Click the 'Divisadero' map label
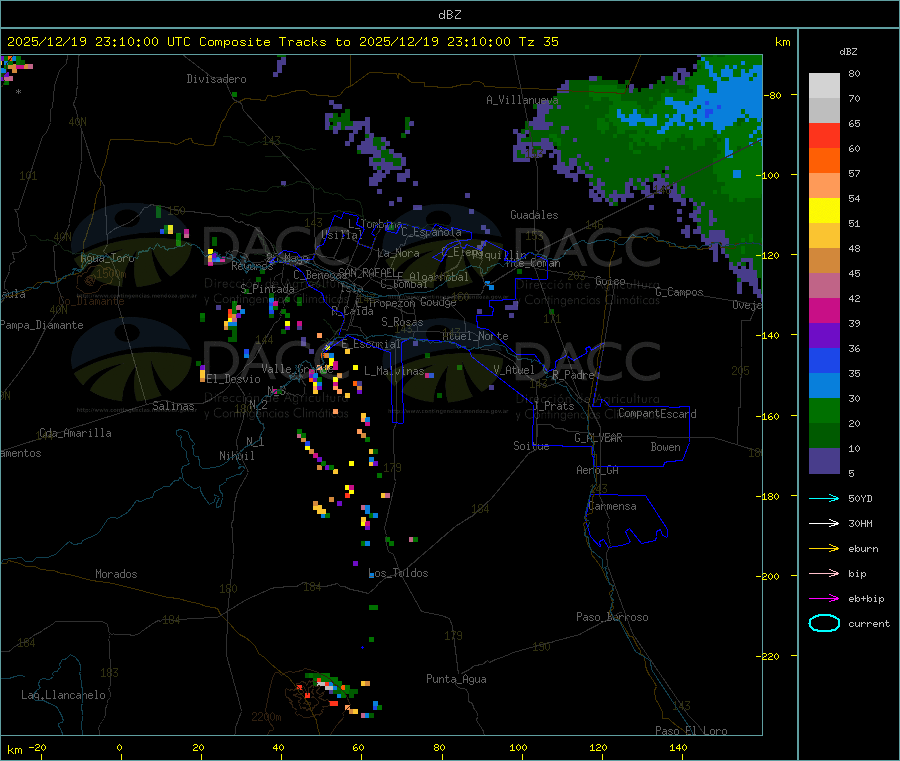 tap(216, 79)
